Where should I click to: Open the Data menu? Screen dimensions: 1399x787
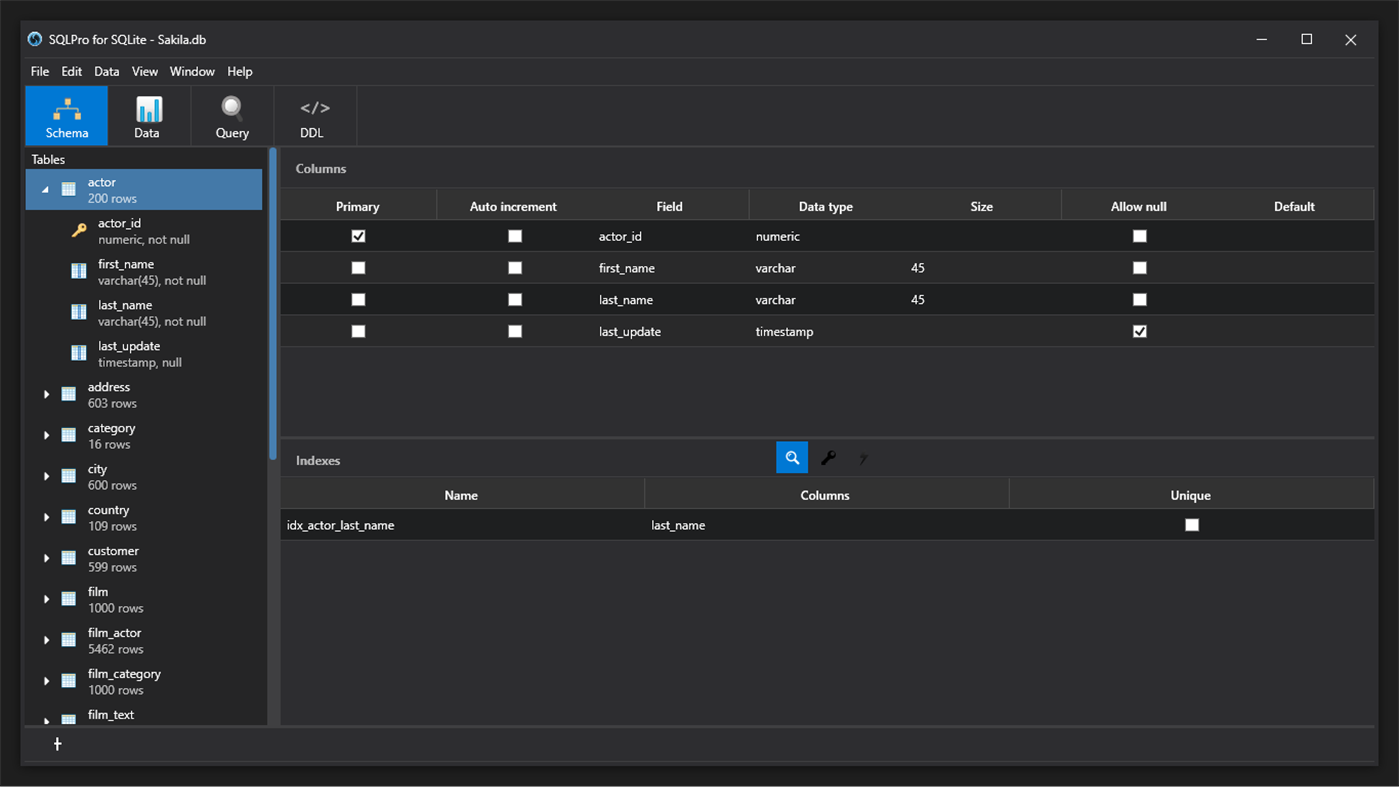107,72
